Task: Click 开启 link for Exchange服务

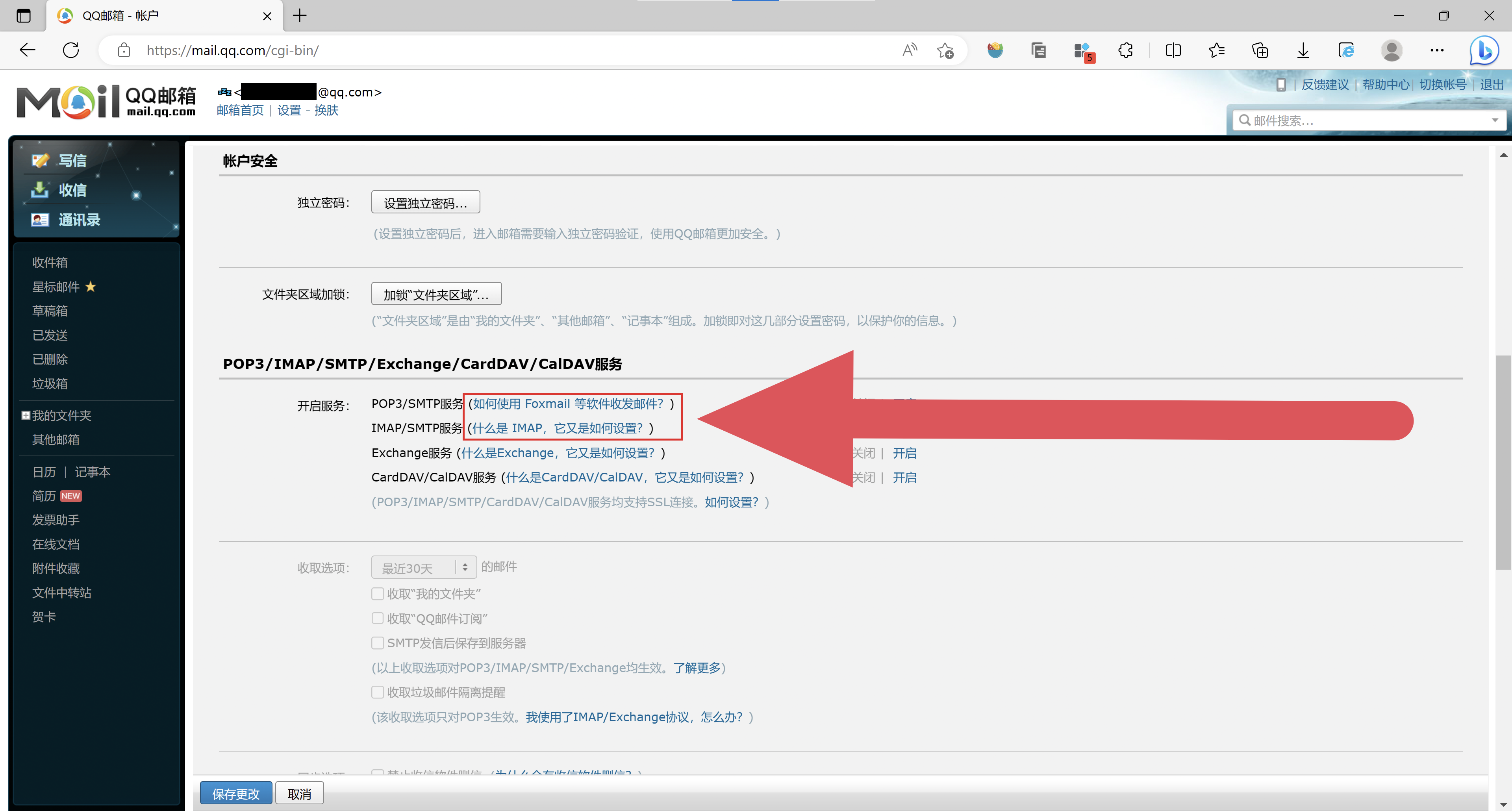Action: tap(904, 453)
